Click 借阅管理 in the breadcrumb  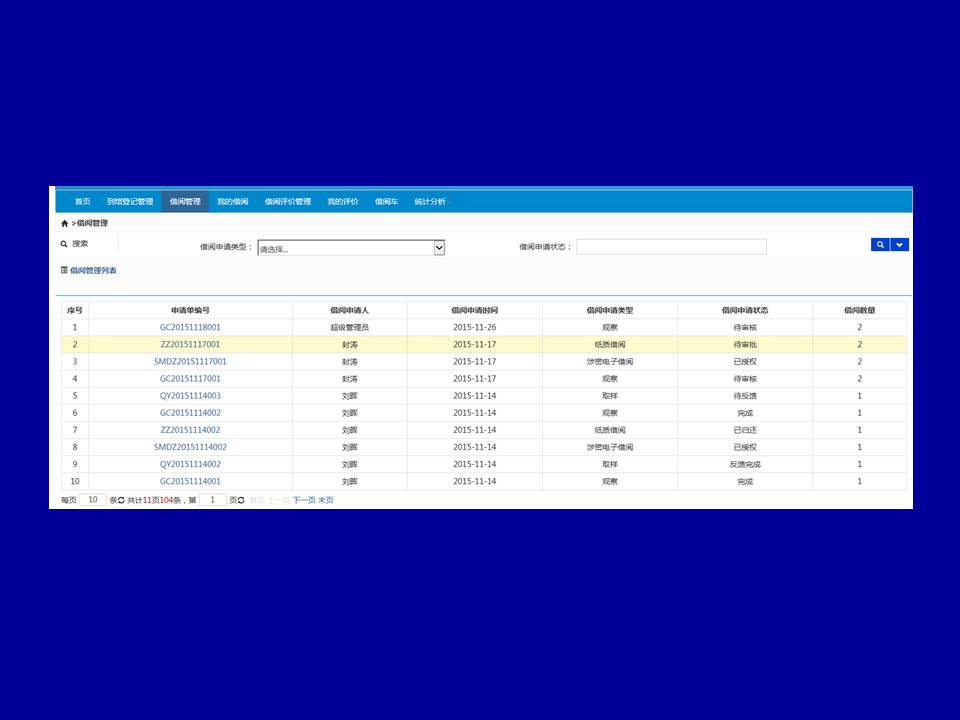[92, 223]
